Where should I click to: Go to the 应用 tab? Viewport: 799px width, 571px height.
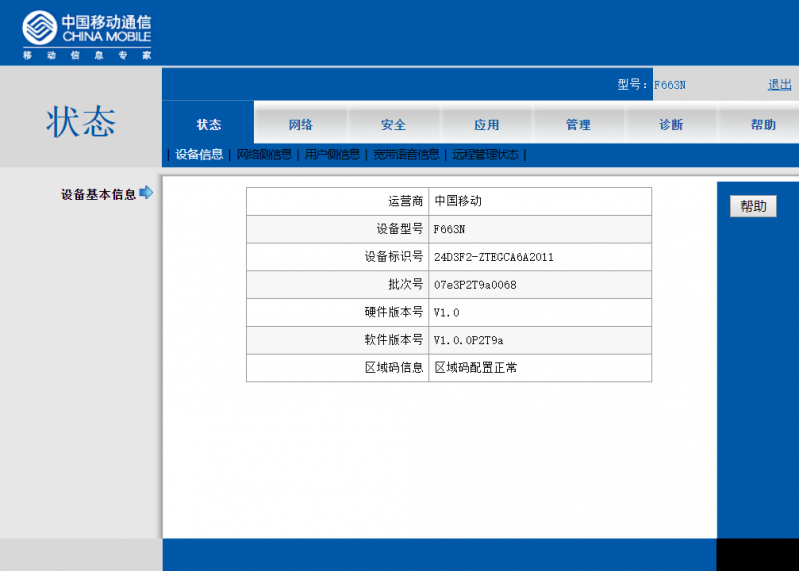pos(486,124)
